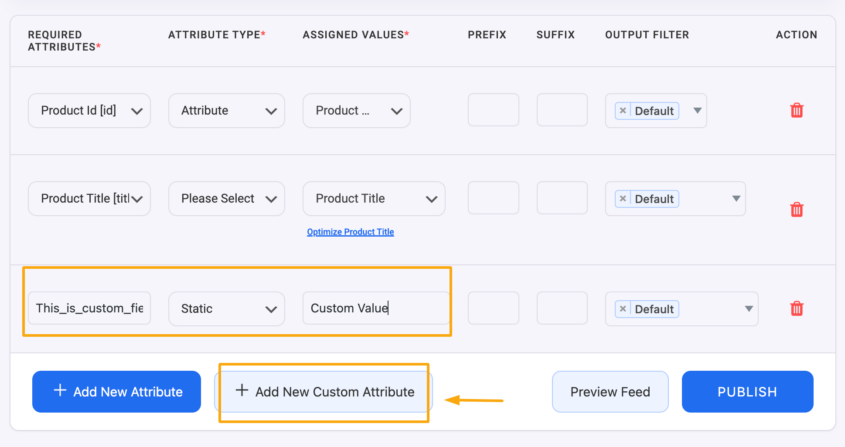This screenshot has height=447, width=845.
Task: Click the prefix field in Product Id row
Action: [493, 110]
